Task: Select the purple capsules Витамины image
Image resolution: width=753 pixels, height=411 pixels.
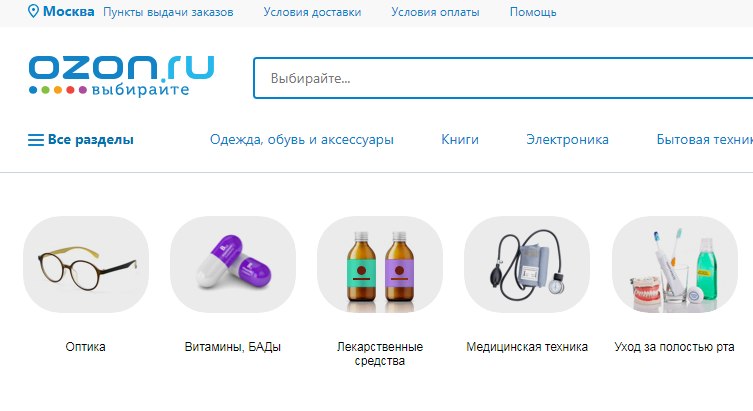Action: pyautogui.click(x=233, y=265)
